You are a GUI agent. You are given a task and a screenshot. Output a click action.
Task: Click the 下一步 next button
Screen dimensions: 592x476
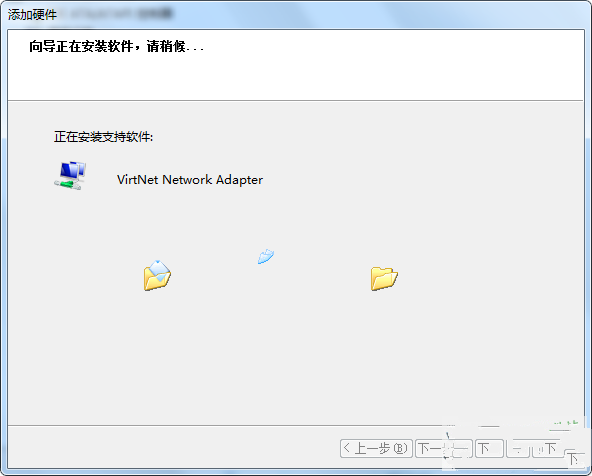pyautogui.click(x=444, y=448)
